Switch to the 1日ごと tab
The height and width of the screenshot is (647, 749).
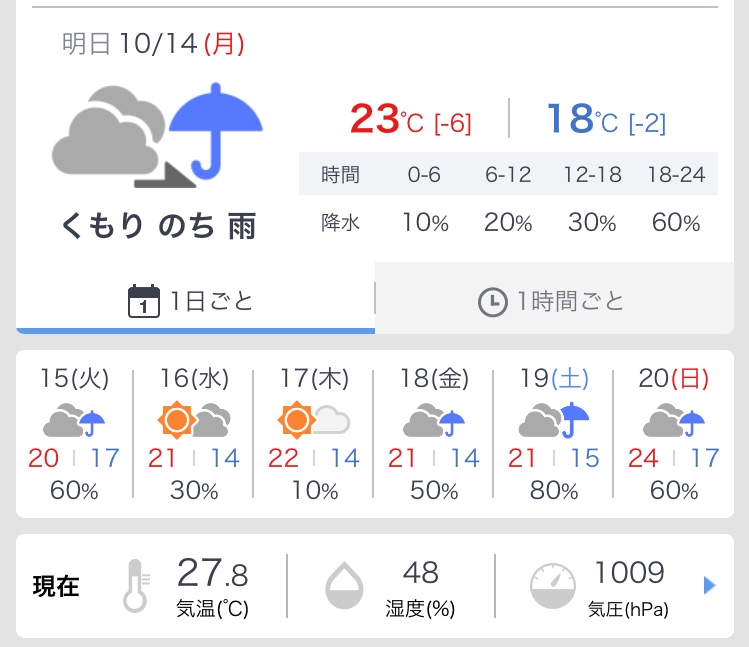click(x=195, y=301)
